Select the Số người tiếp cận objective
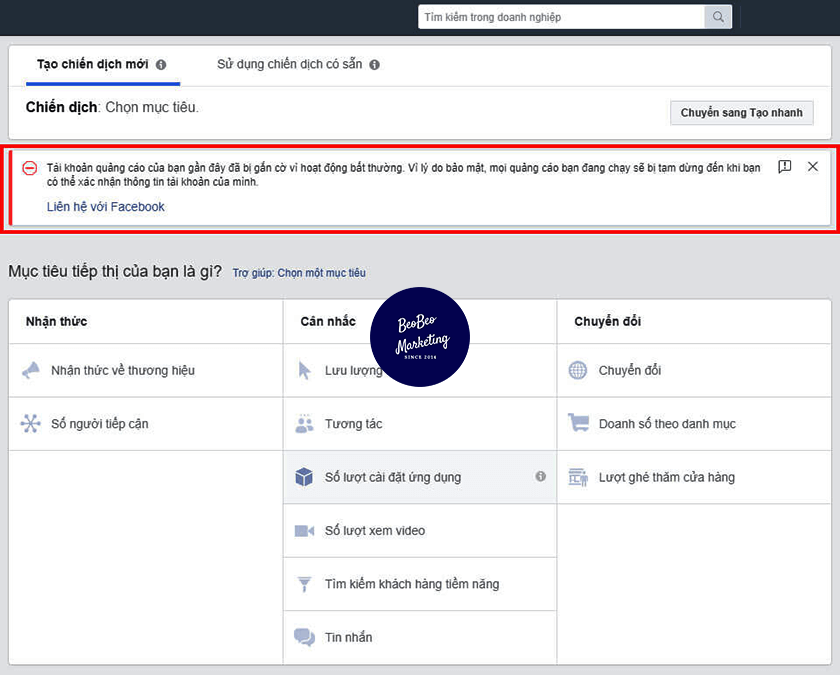Image resolution: width=840 pixels, height=675 pixels. tap(99, 424)
